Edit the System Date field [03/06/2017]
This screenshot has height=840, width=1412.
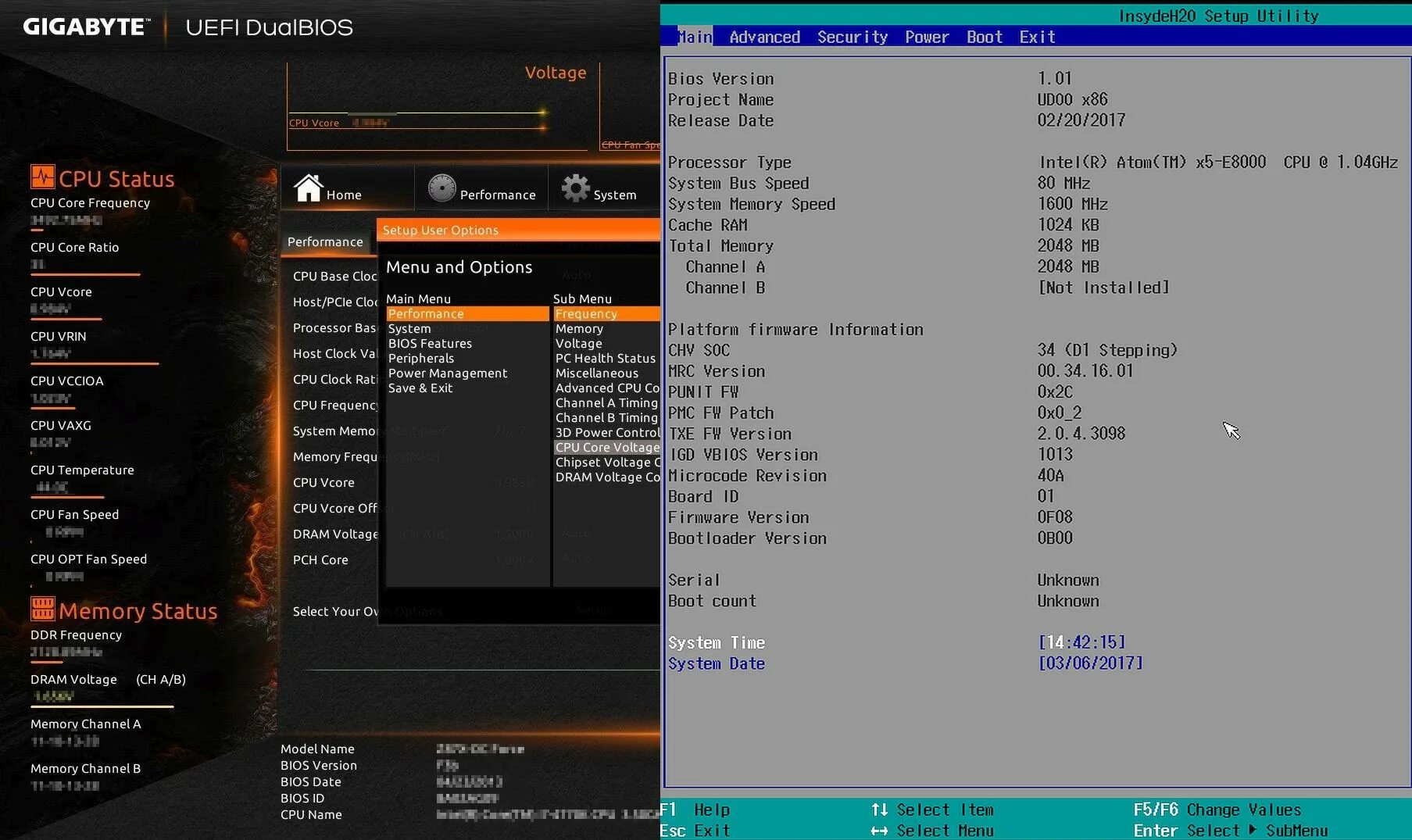pos(1090,663)
